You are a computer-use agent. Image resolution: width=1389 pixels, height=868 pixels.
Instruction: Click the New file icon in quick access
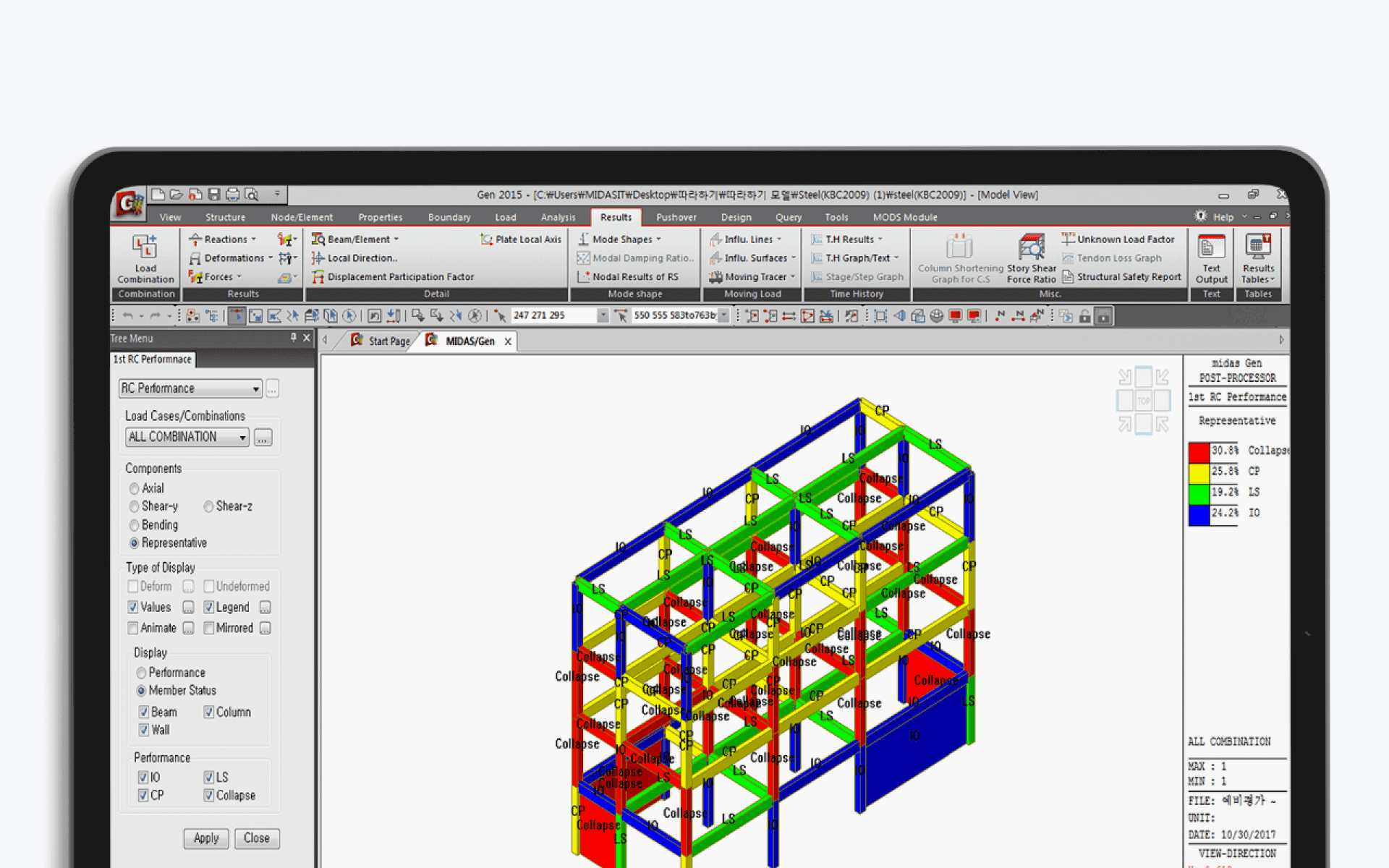pos(158,194)
